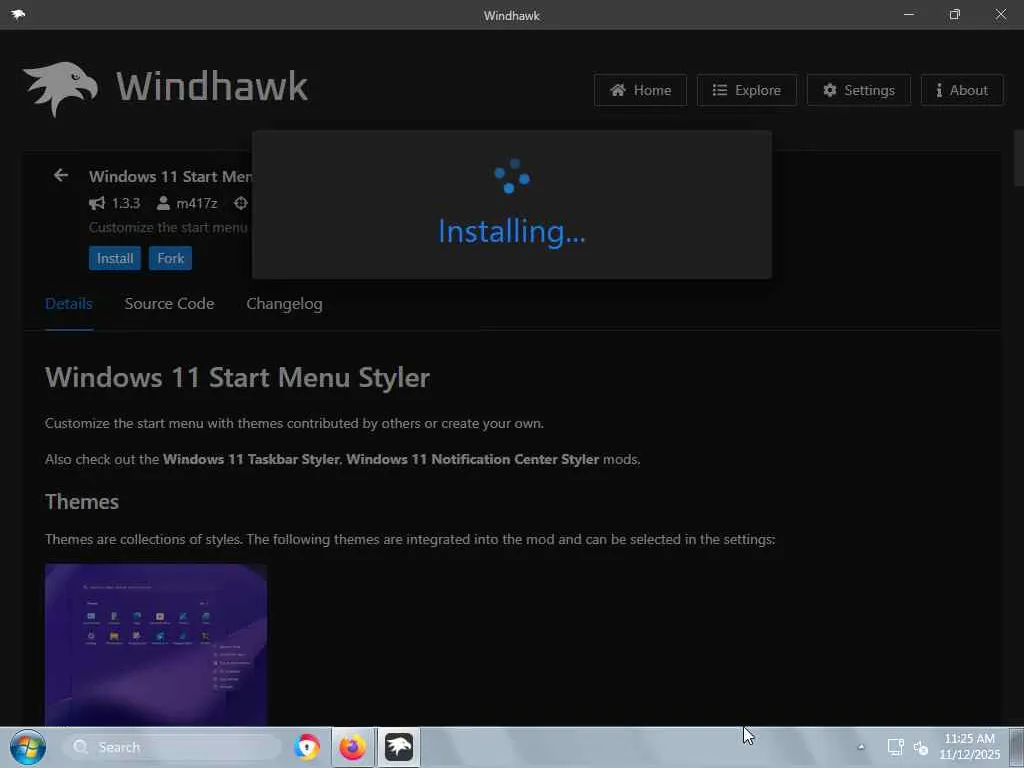Click the crosshair target icon beside author
This screenshot has width=1024, height=768.
click(x=241, y=203)
